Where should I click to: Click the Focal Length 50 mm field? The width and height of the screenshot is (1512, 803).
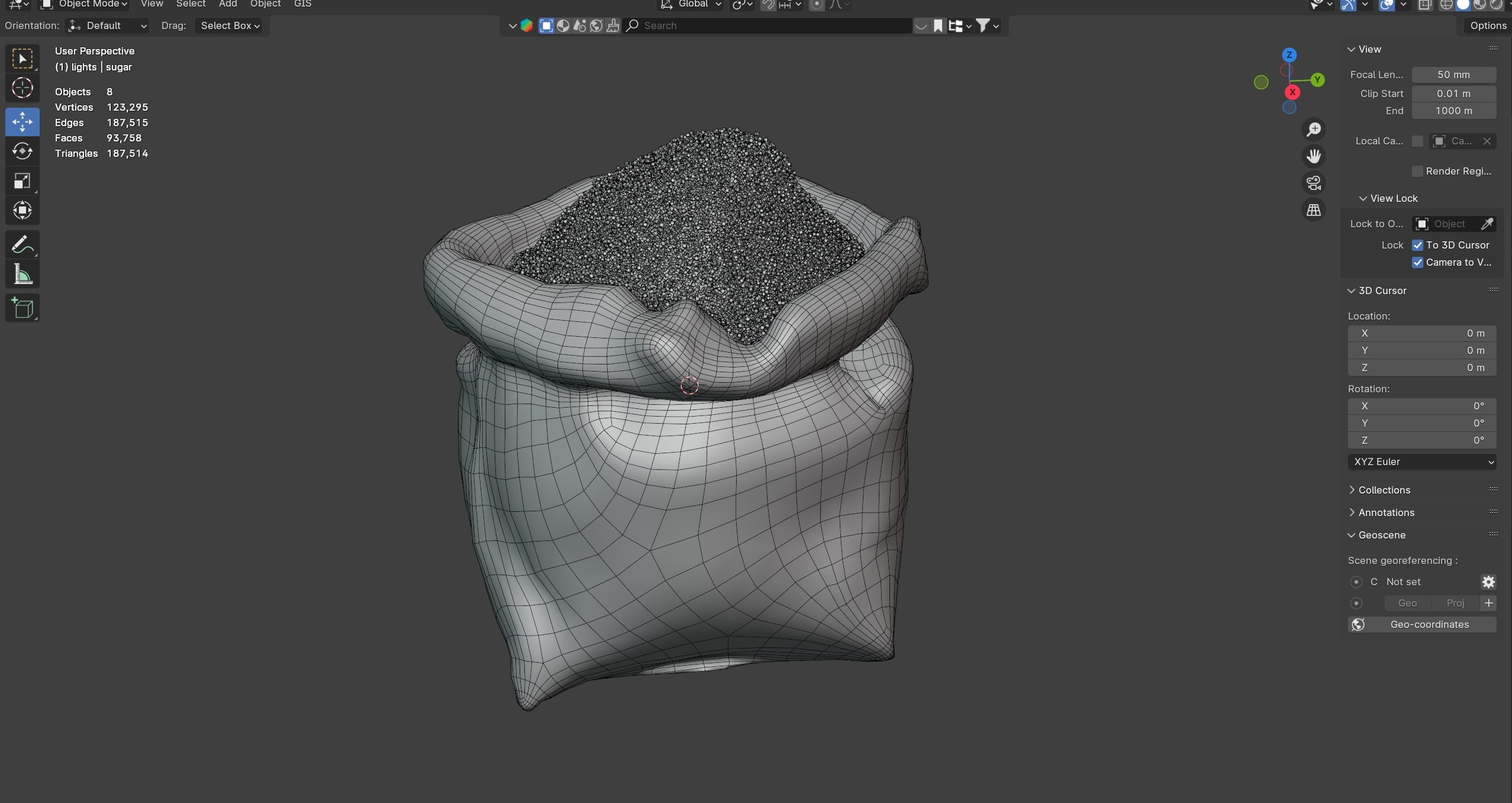(x=1453, y=75)
